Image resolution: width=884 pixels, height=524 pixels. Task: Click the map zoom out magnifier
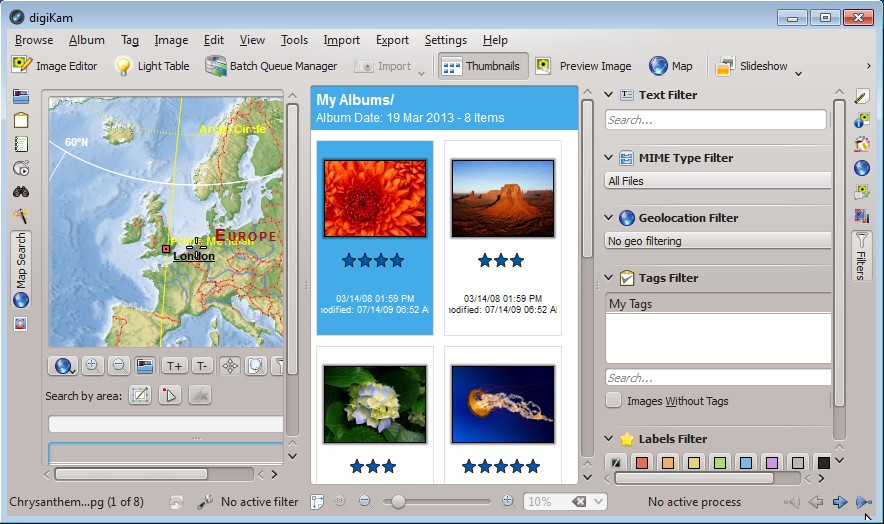click(x=118, y=366)
